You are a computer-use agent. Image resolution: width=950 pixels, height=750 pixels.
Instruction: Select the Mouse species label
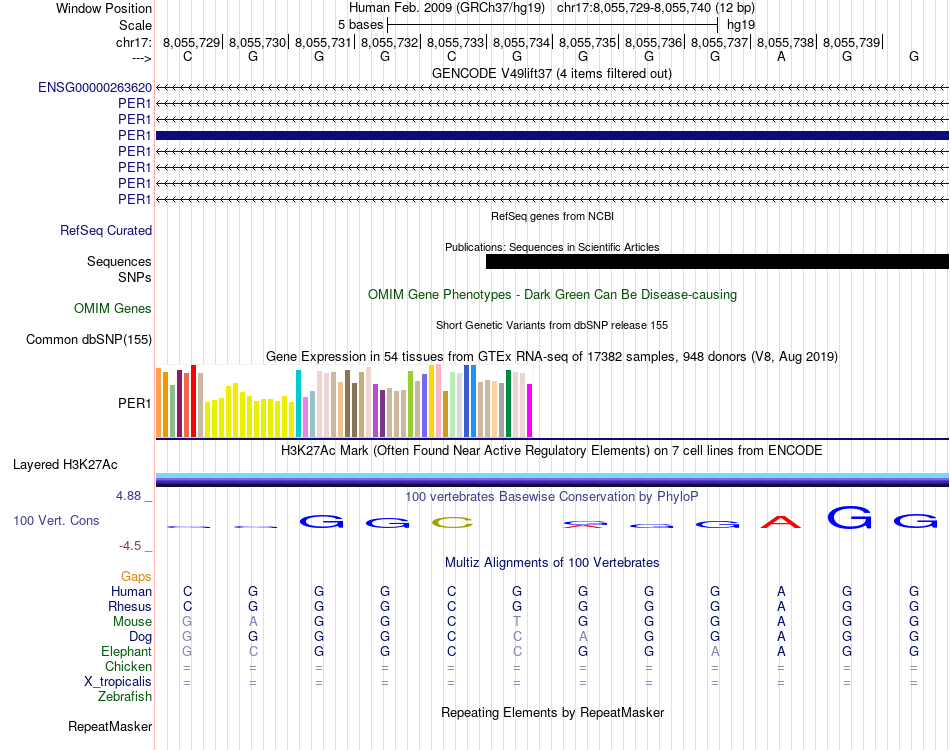[x=132, y=622]
